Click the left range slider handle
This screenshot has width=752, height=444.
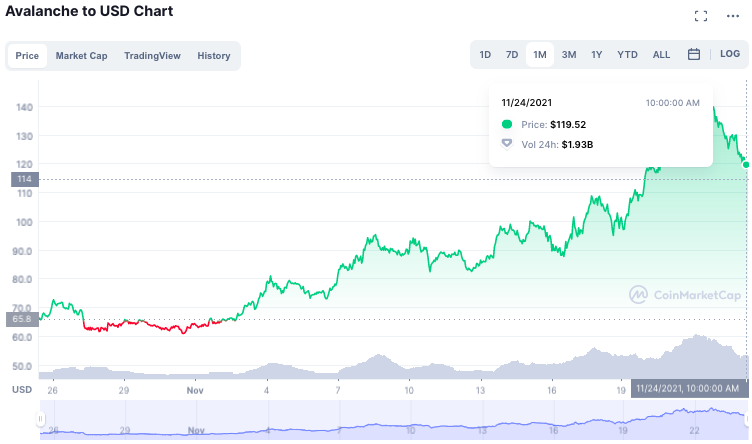point(41,419)
